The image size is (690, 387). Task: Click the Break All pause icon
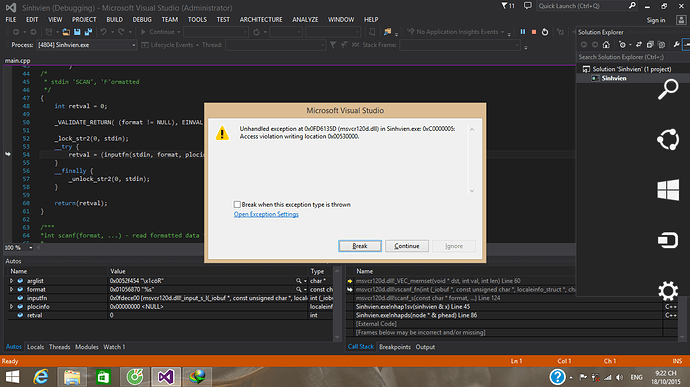pos(523,32)
